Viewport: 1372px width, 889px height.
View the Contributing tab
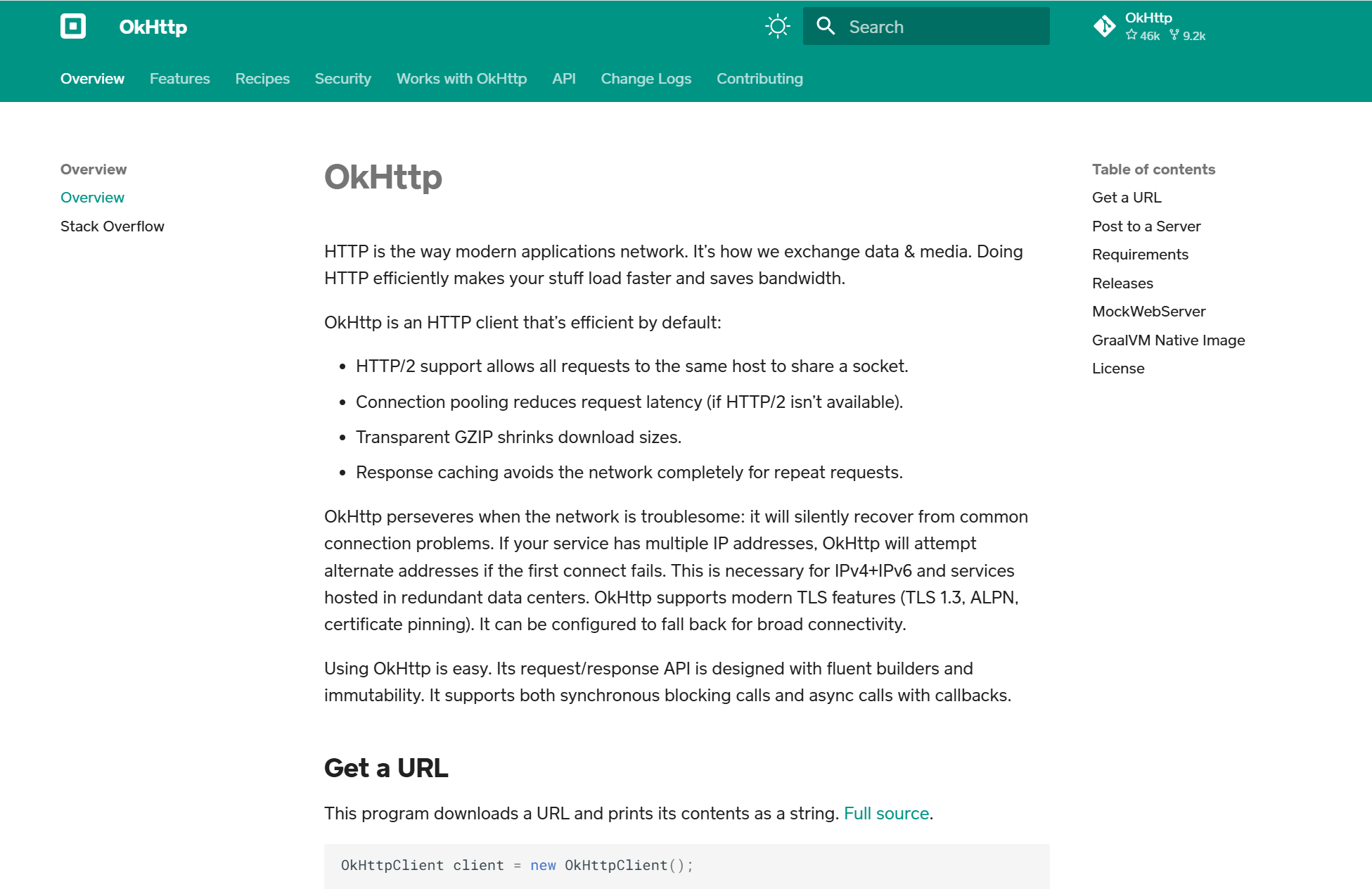[x=759, y=79]
